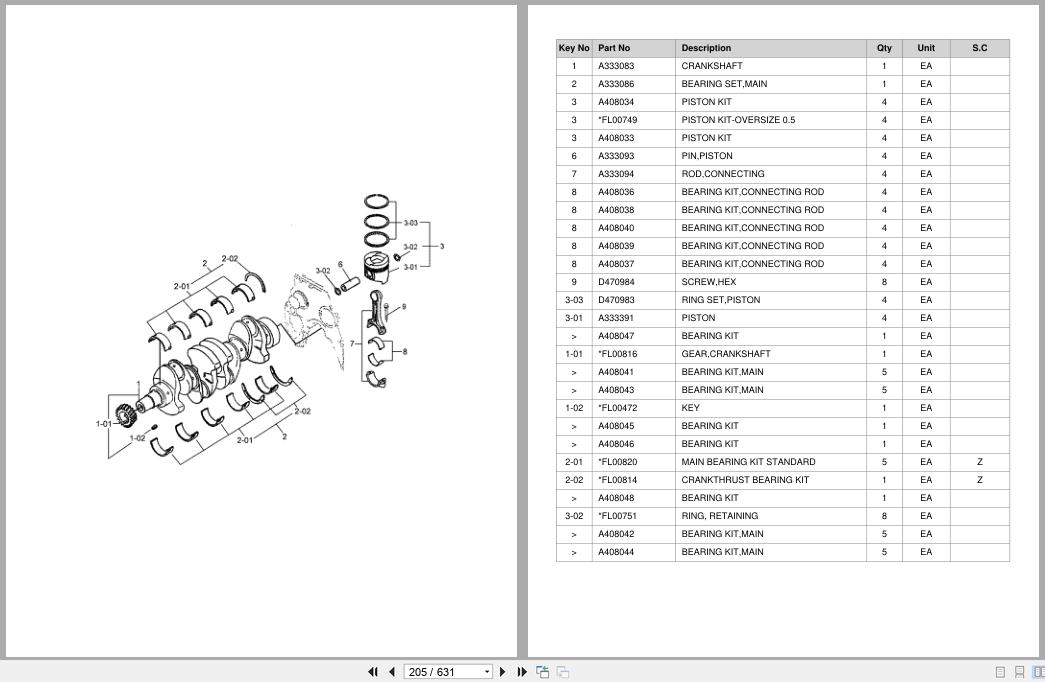Click GEAR,CRANKSHAFT description
Screen dimensions: 1045x682
(726, 354)
